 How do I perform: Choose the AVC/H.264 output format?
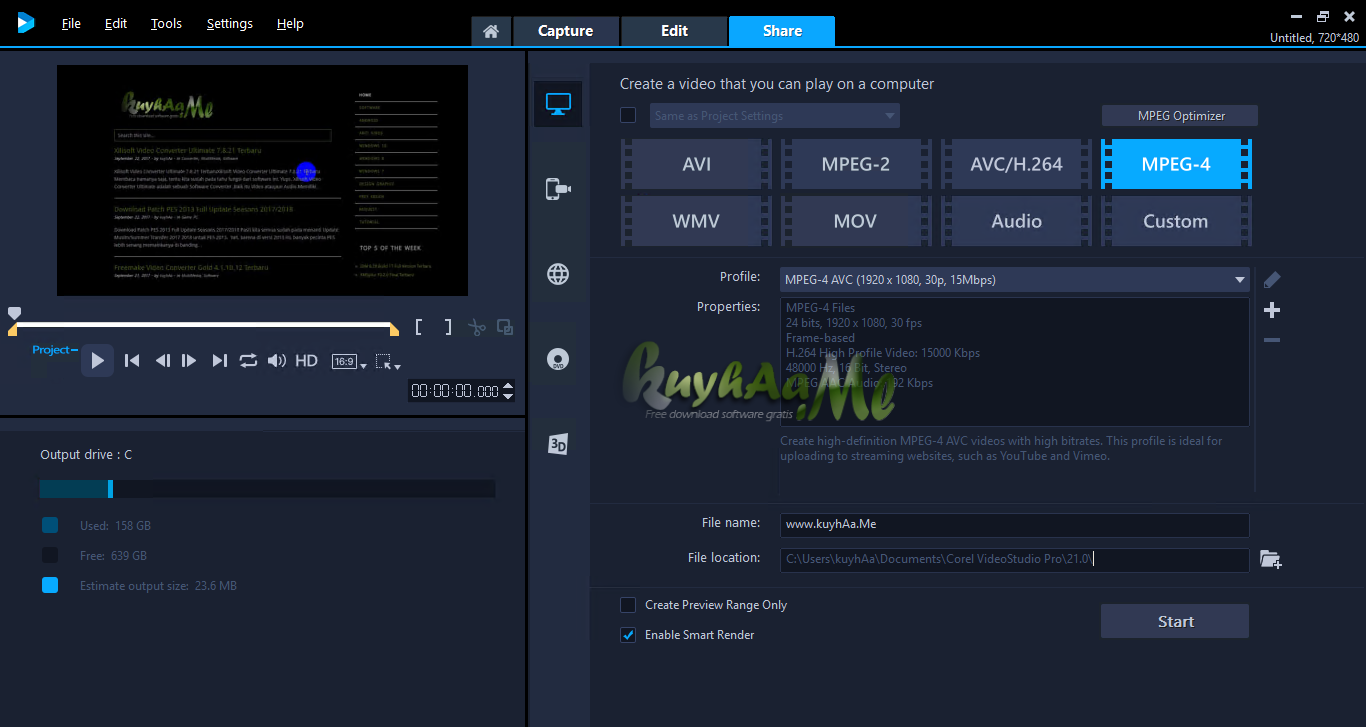click(1016, 164)
